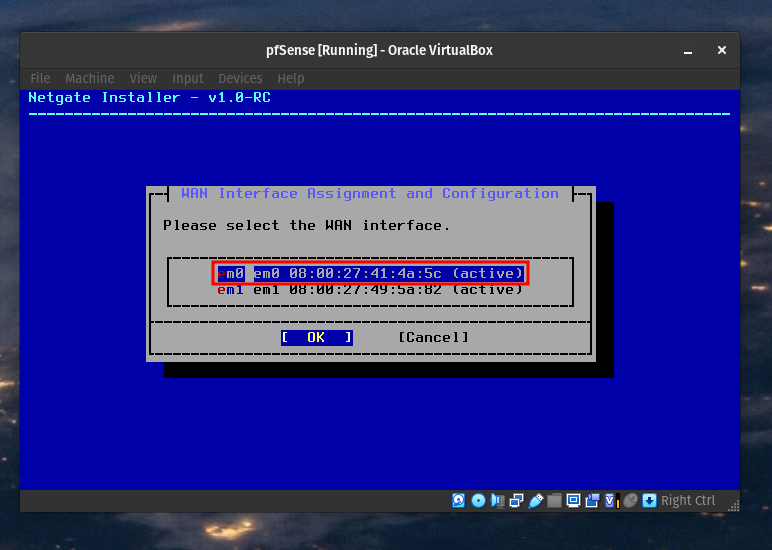
Task: Click the hard disk activity status icon
Action: click(x=459, y=501)
